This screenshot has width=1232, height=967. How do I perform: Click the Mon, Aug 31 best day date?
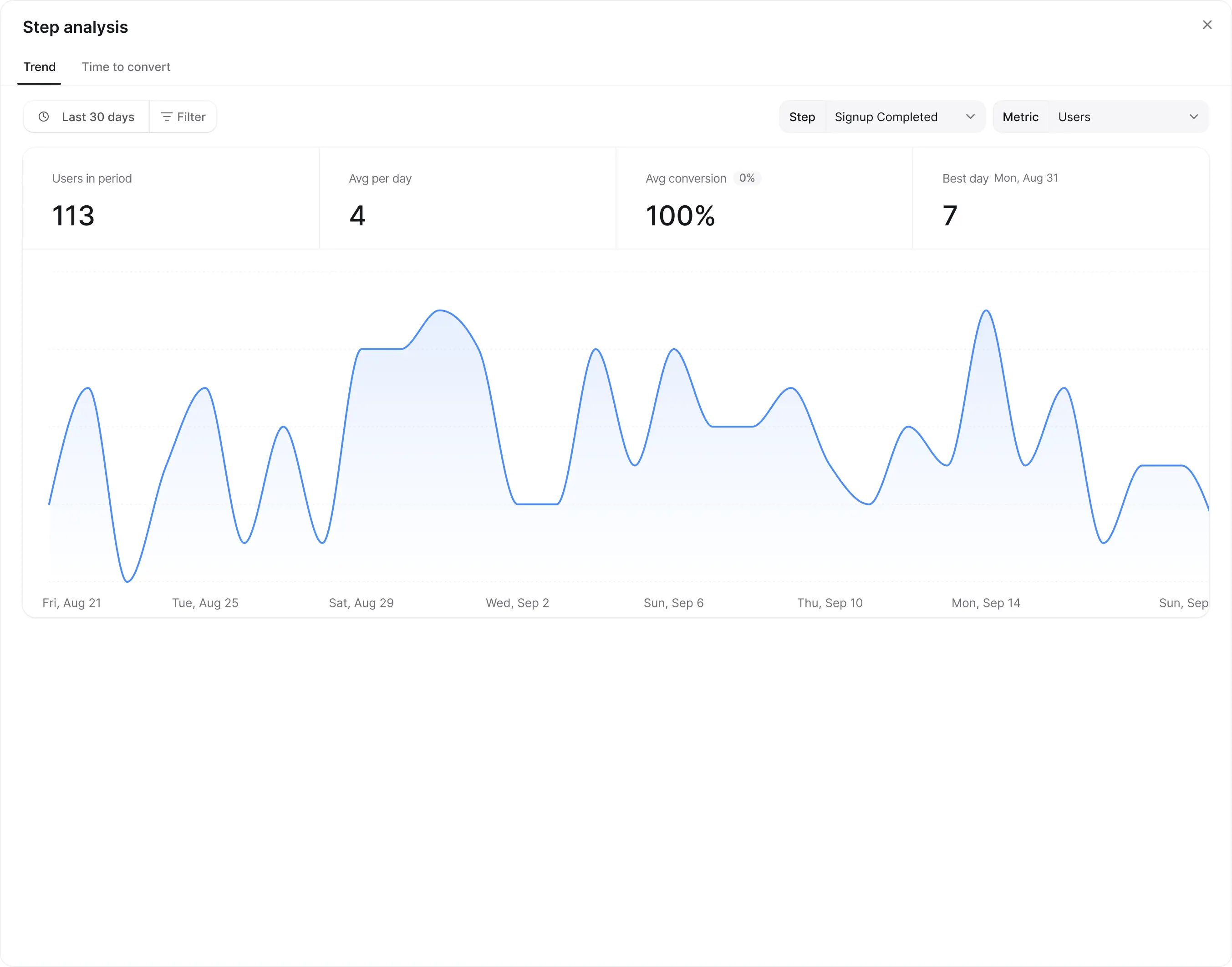click(1025, 178)
